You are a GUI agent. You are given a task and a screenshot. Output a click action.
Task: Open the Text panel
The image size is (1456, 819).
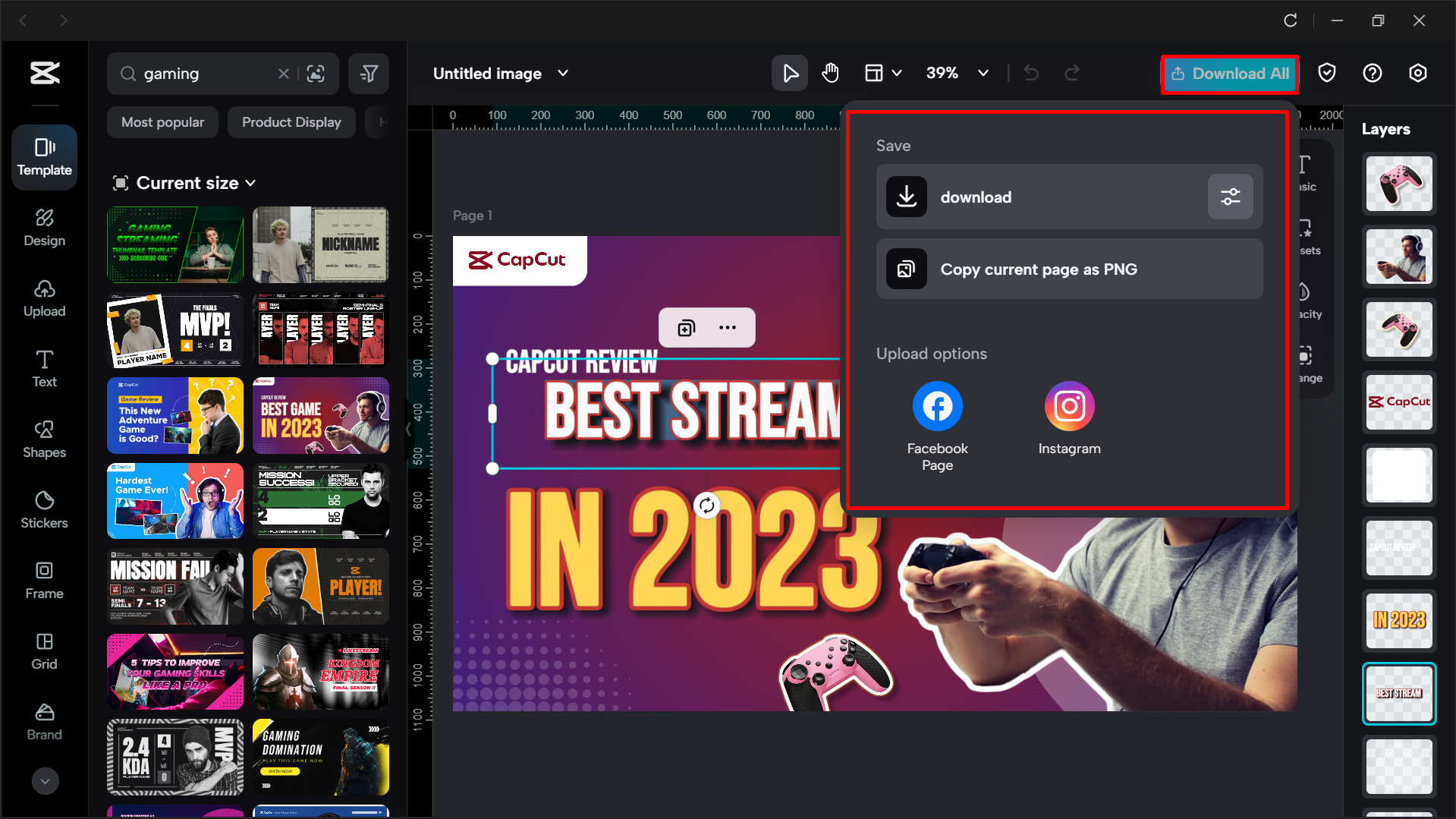[45, 369]
